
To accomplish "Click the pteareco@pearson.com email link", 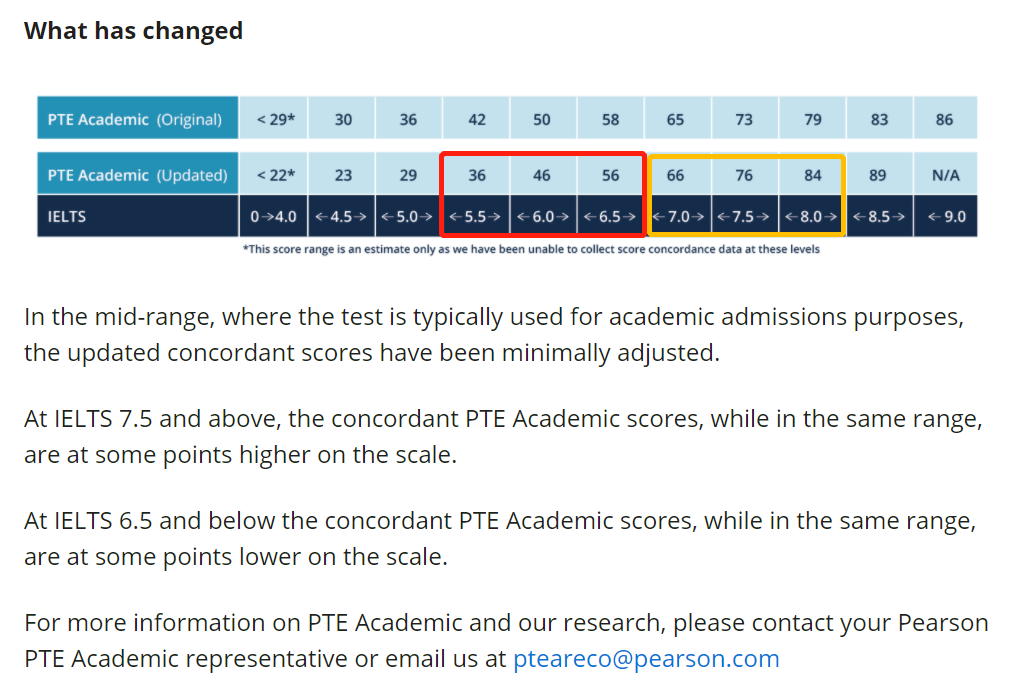I will (646, 659).
